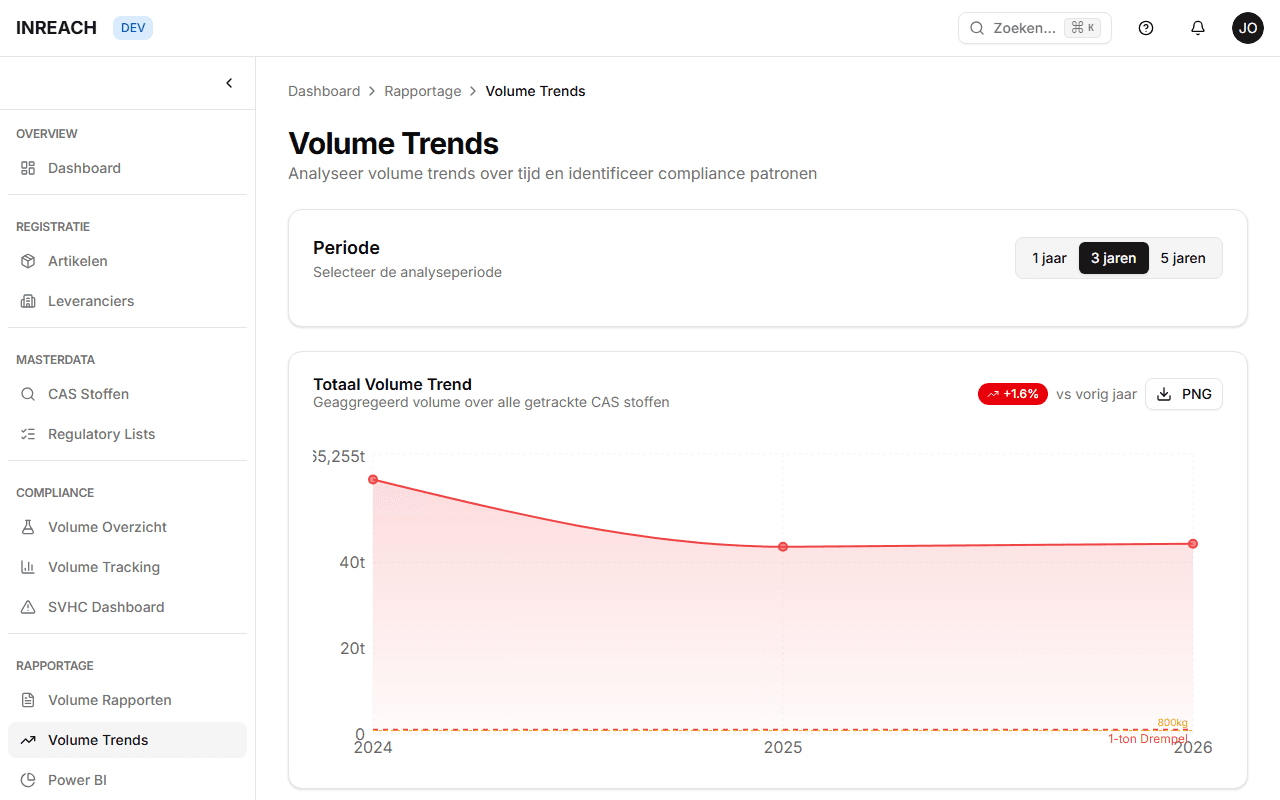Click the help question mark icon

coord(1146,28)
